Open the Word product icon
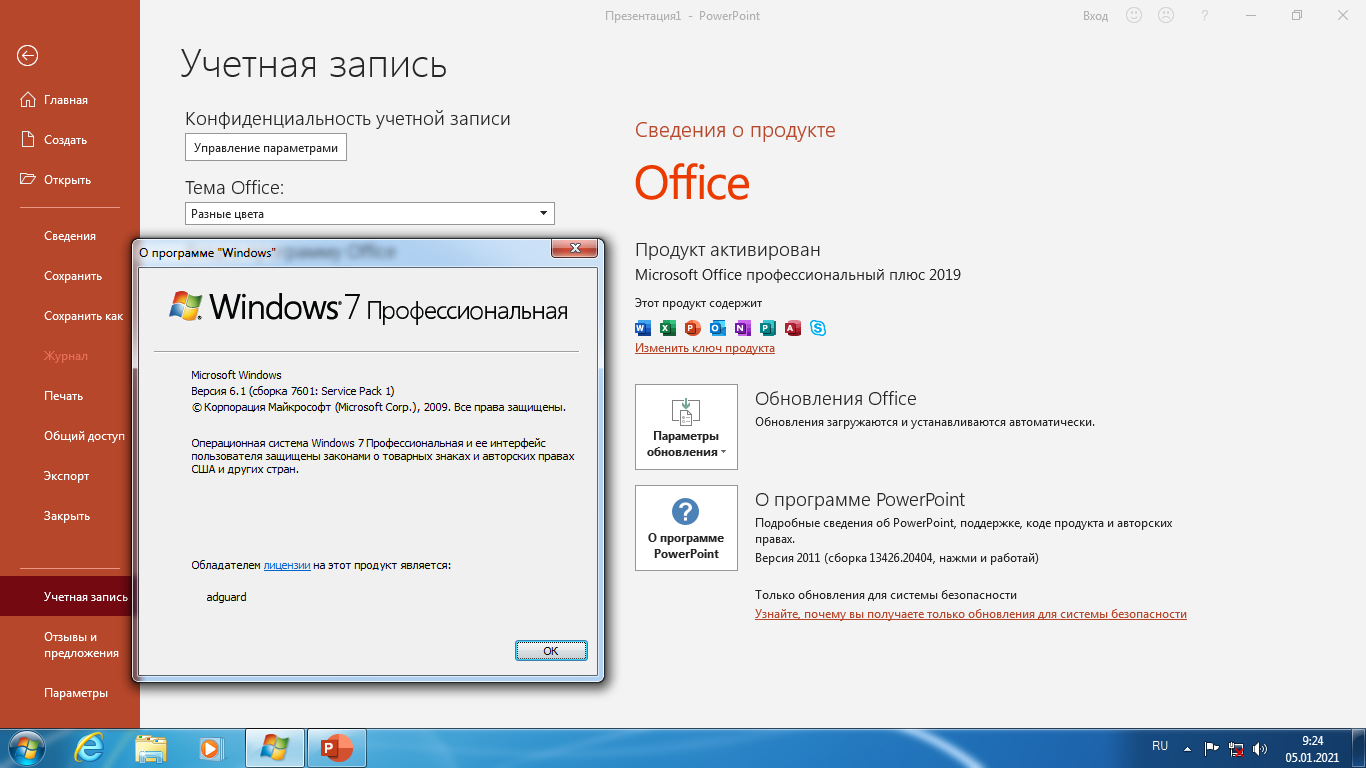 pyautogui.click(x=641, y=328)
